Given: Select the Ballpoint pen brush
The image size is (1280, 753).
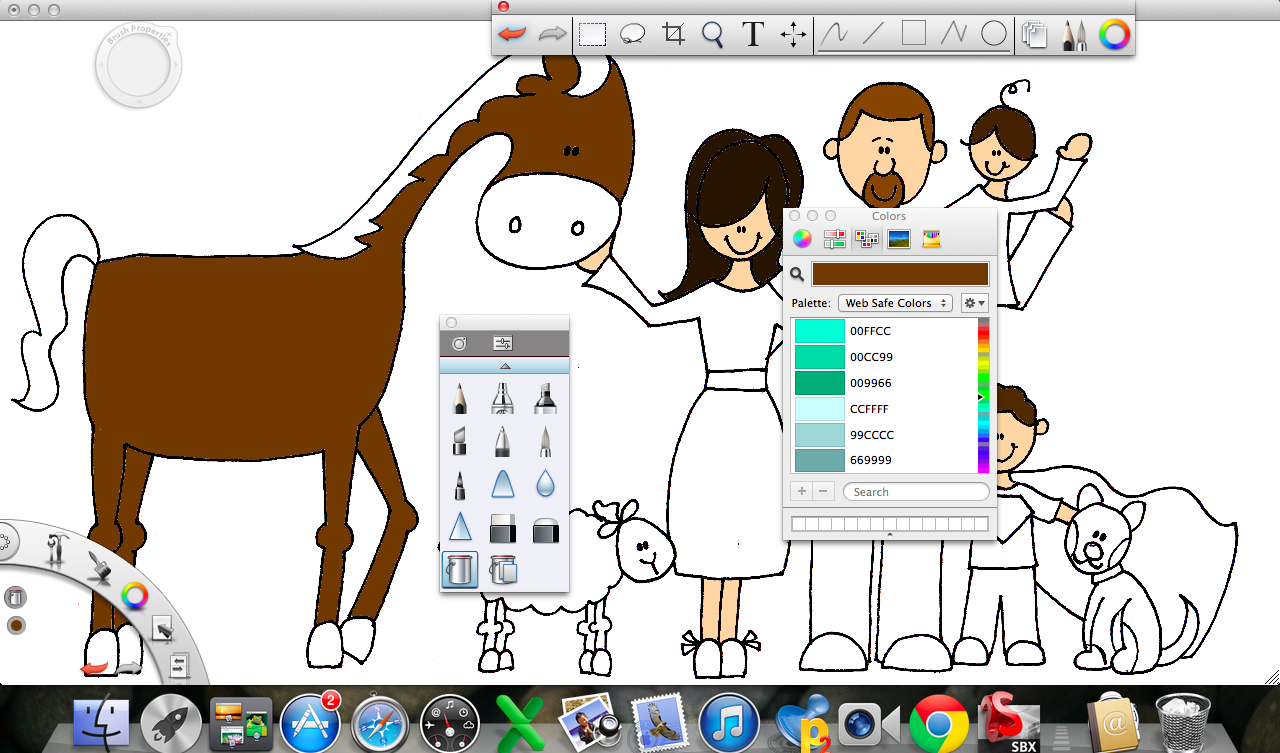Looking at the screenshot, I should [x=502, y=441].
